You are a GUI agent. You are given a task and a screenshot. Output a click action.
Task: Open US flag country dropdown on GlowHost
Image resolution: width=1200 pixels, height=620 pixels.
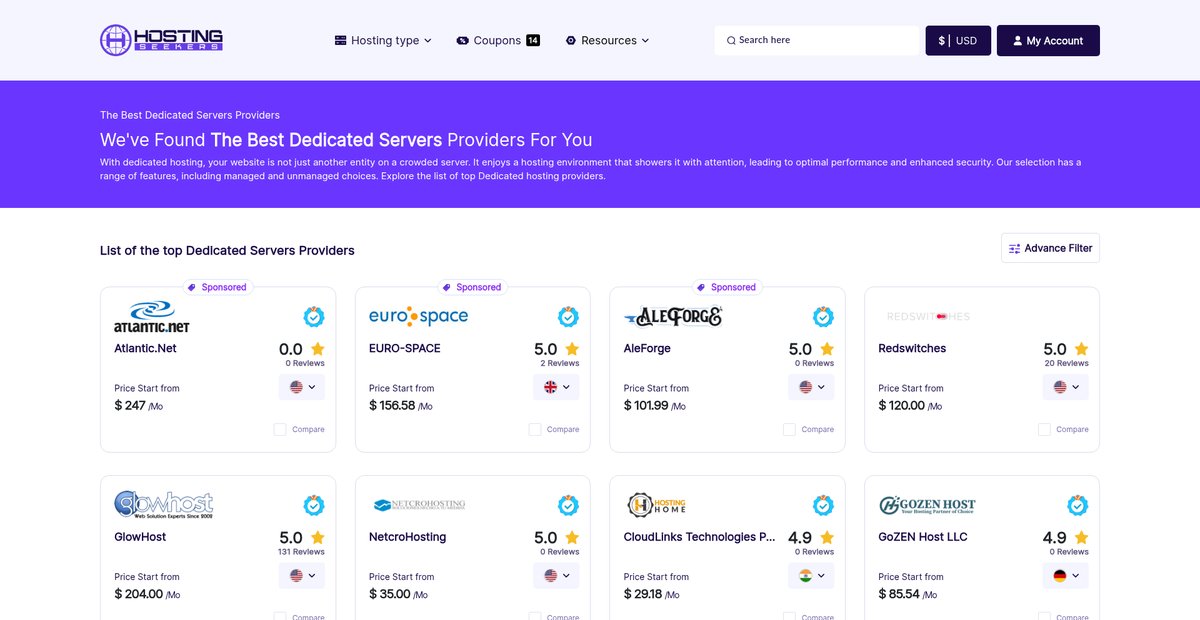coord(302,575)
